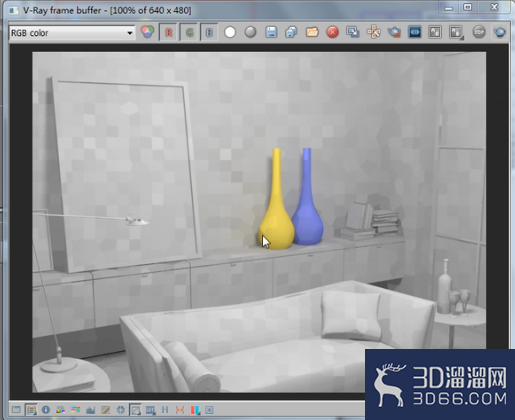
Task: Switch to alpha channel white circle
Action: 230,32
